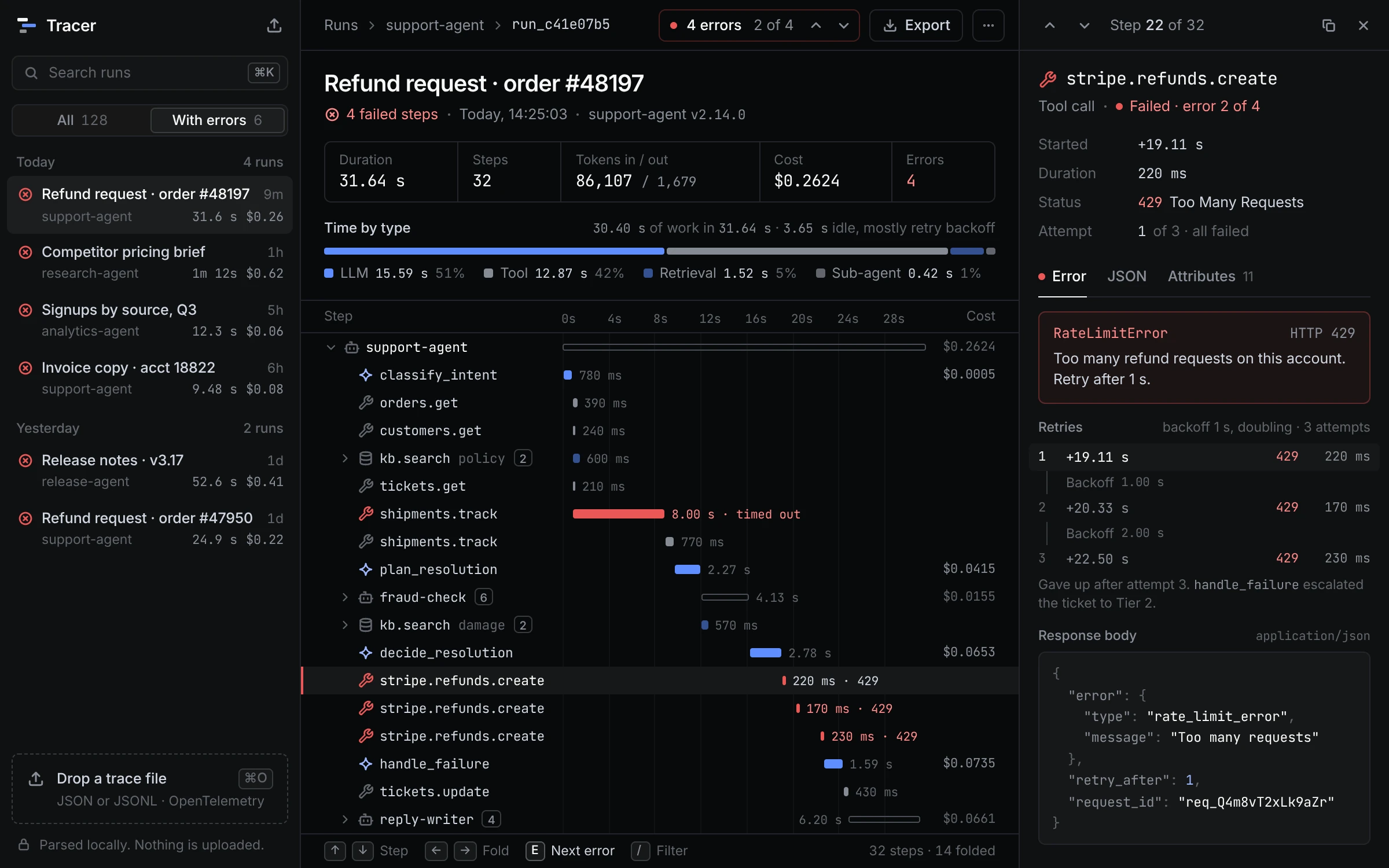Click the Tracer logo icon
The height and width of the screenshot is (868, 1389).
27,25
